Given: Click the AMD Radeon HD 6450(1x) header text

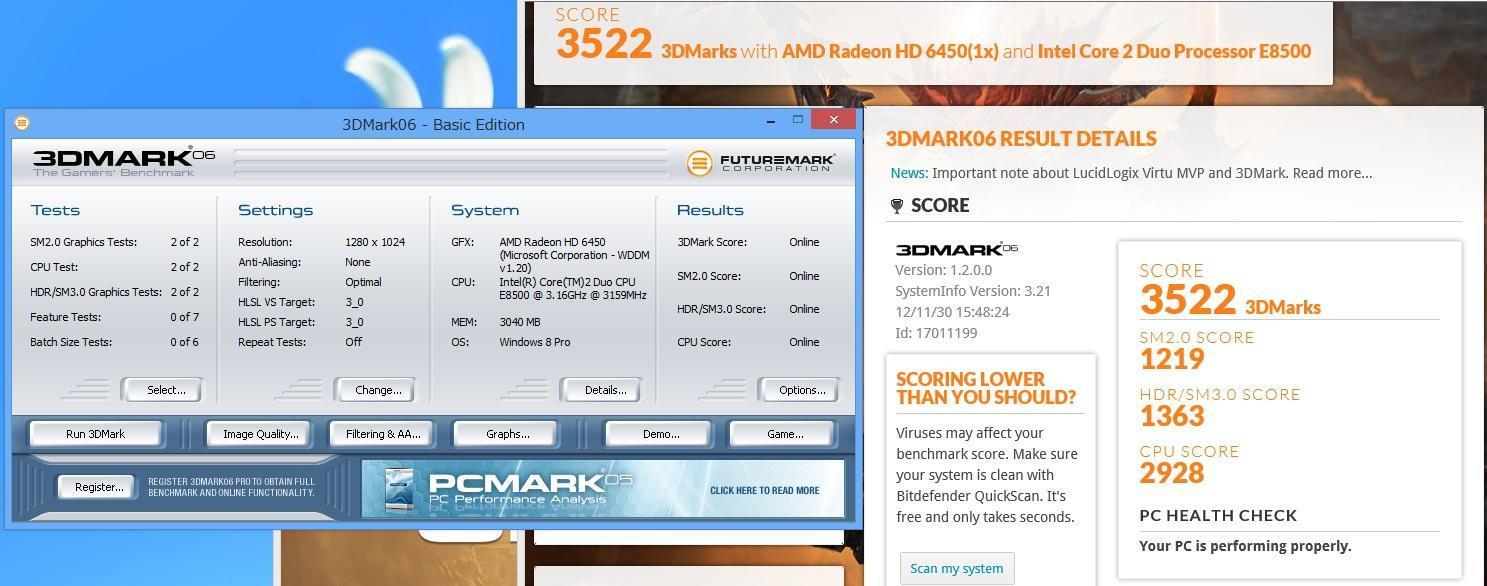Looking at the screenshot, I should click(890, 51).
